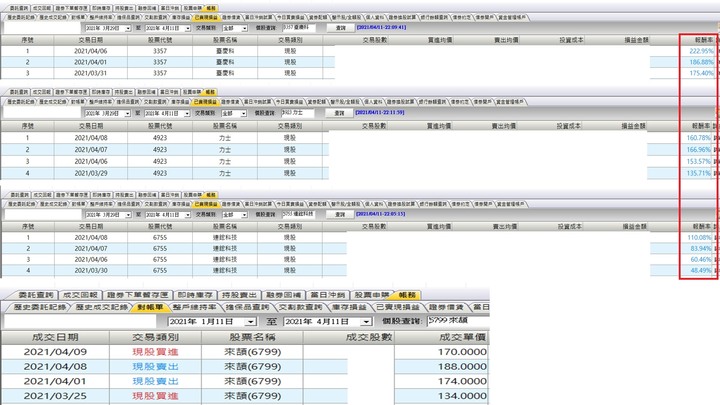Select the 134.0000 price cell
This screenshot has height=405, width=720.
(x=442, y=396)
